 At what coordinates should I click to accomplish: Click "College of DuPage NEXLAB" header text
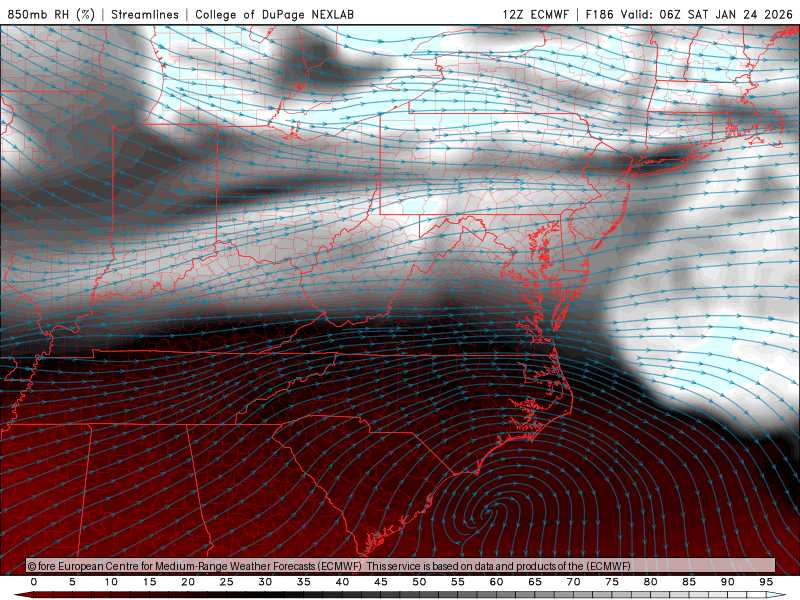(274, 14)
